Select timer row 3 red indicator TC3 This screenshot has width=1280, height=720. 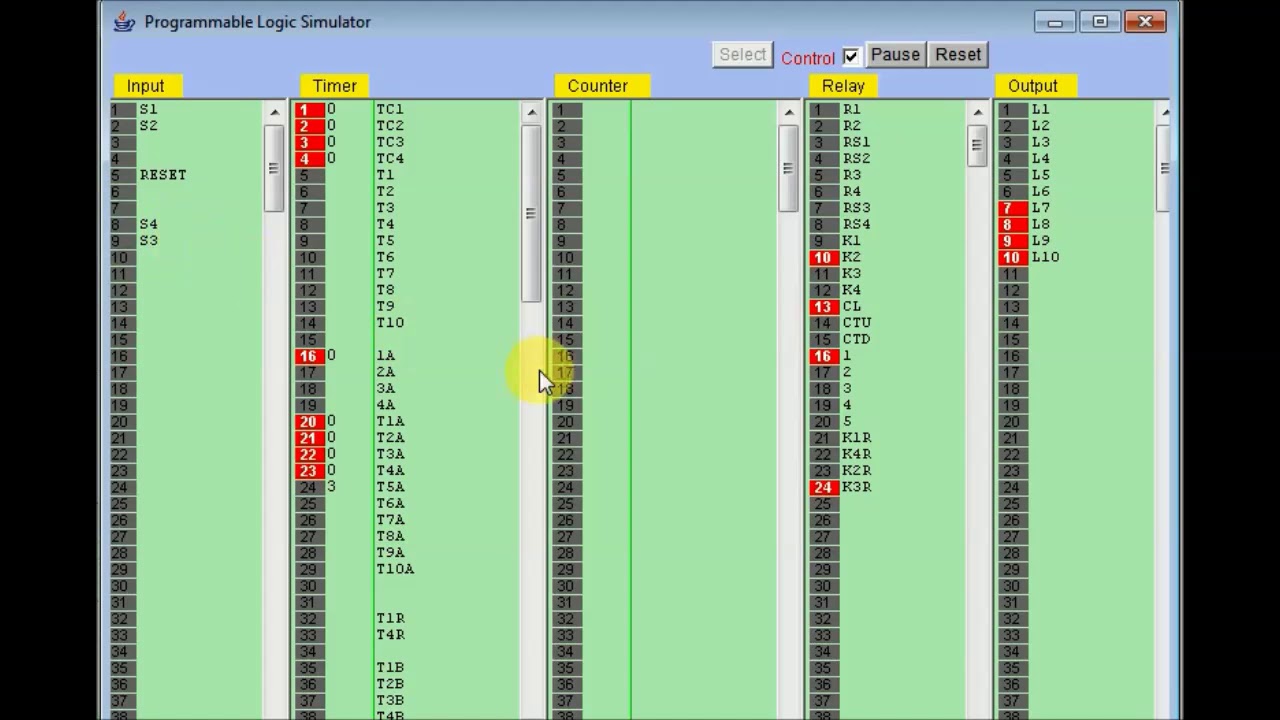[x=308, y=142]
